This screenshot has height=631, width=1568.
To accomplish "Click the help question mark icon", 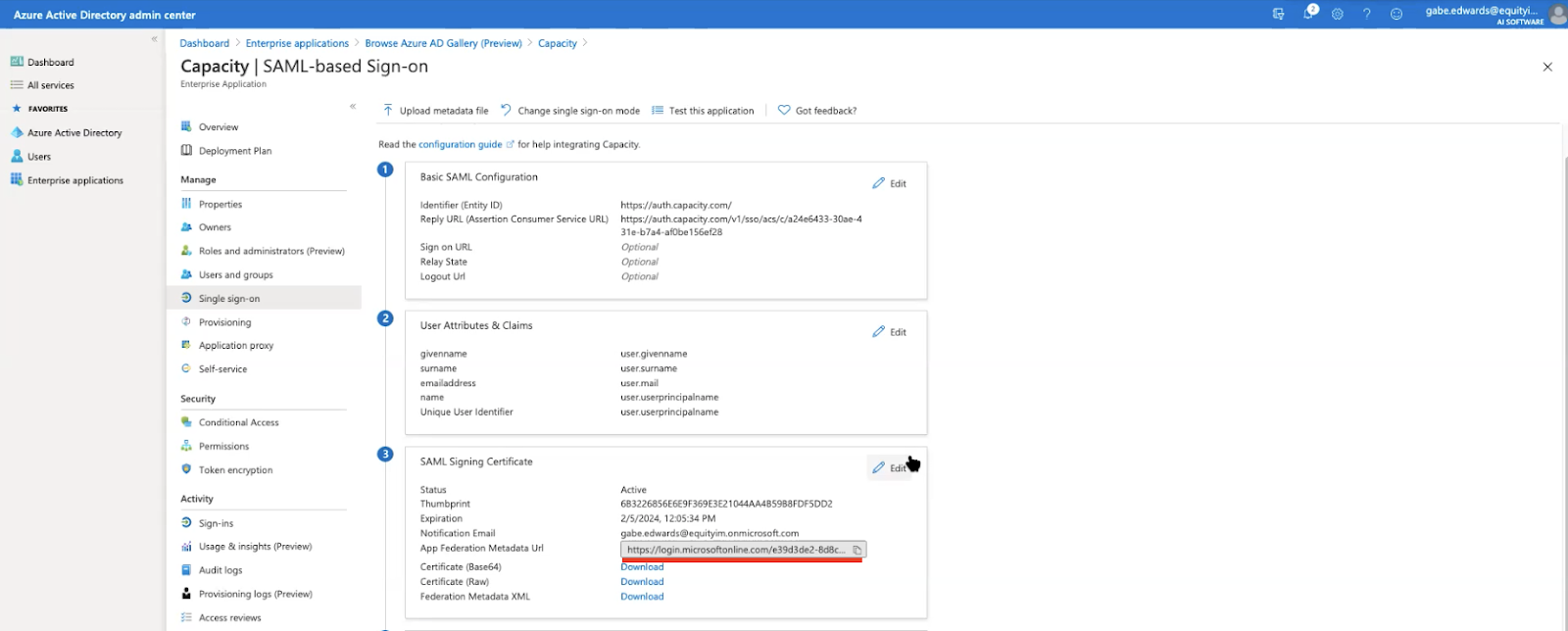I will pyautogui.click(x=1366, y=15).
